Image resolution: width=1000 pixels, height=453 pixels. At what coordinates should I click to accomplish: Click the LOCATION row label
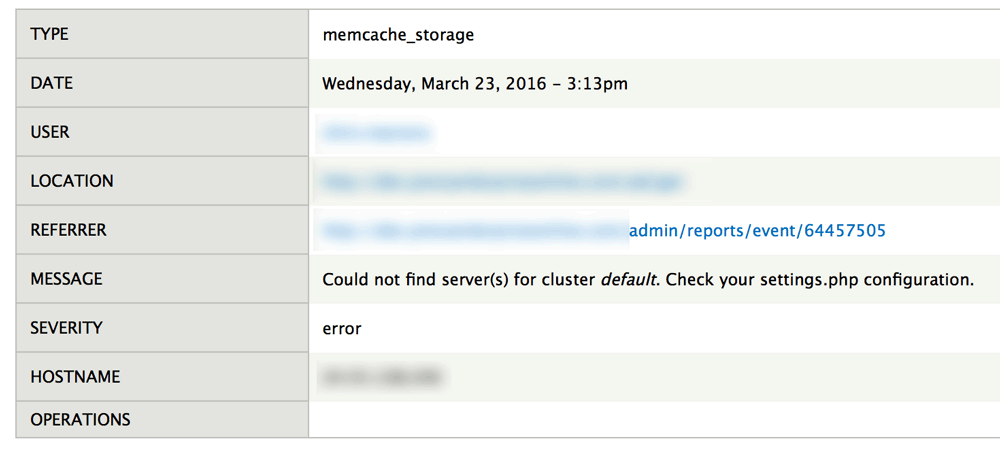[72, 181]
